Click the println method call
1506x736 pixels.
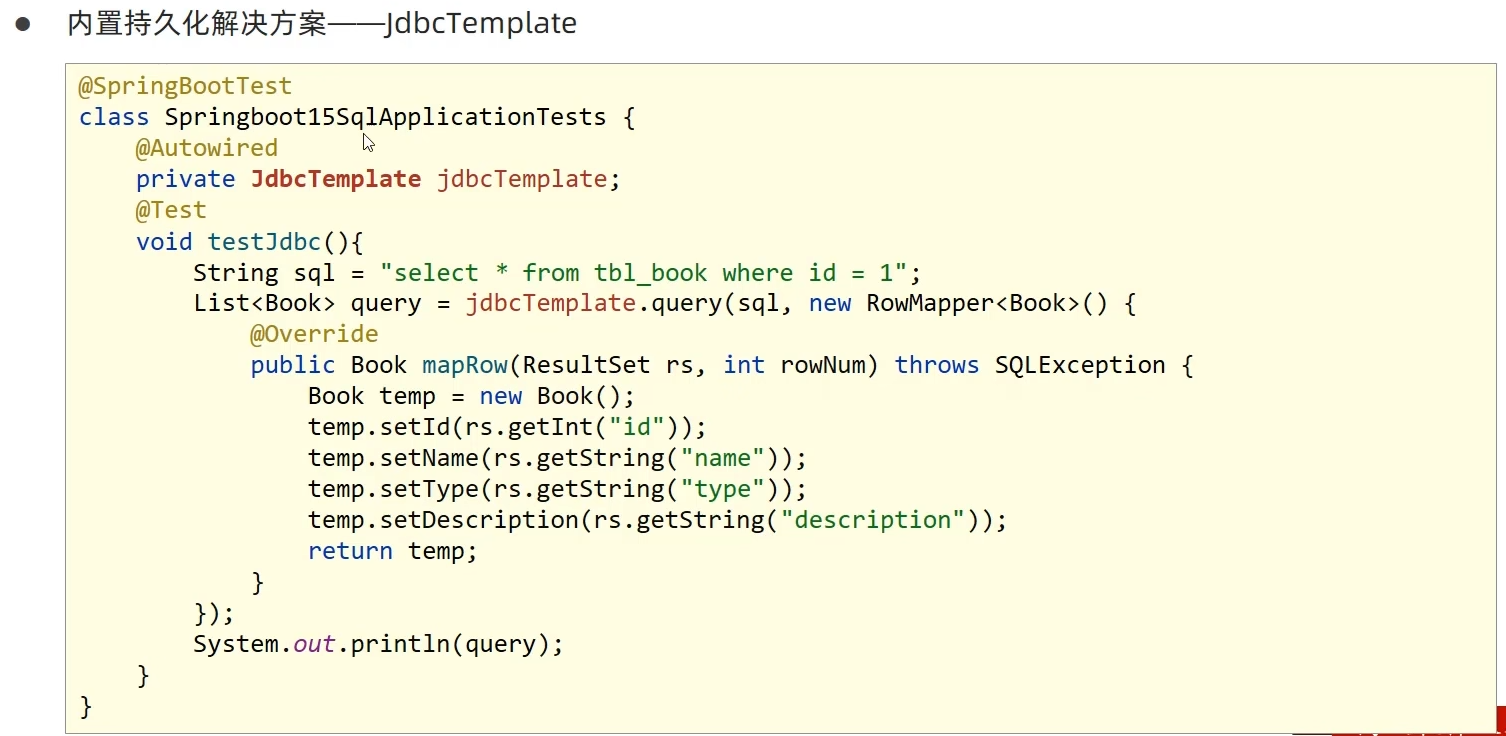pyautogui.click(x=400, y=644)
